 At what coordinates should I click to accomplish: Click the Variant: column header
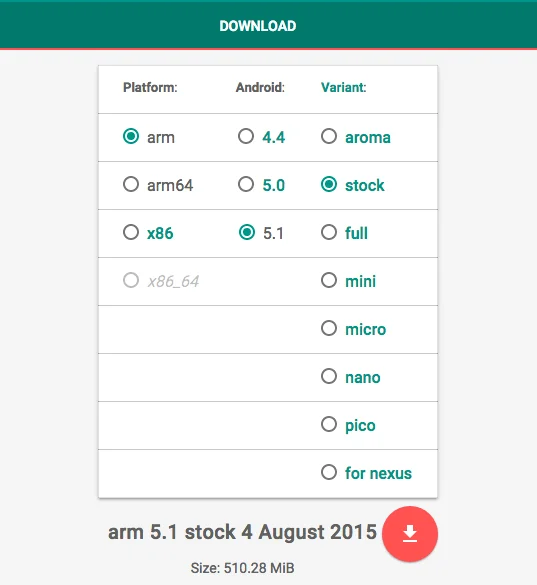(x=344, y=88)
